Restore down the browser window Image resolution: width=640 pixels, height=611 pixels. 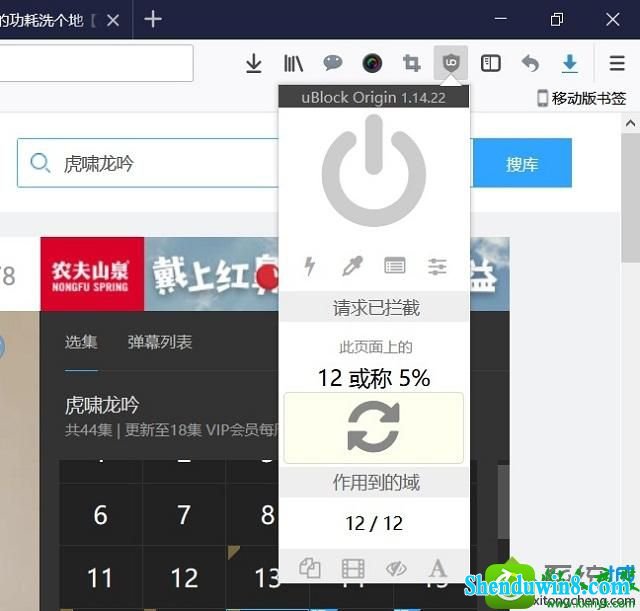pyautogui.click(x=557, y=19)
